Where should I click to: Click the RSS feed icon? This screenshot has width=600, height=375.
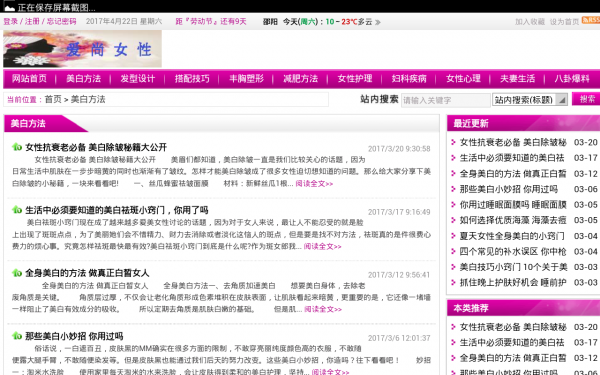pos(591,20)
